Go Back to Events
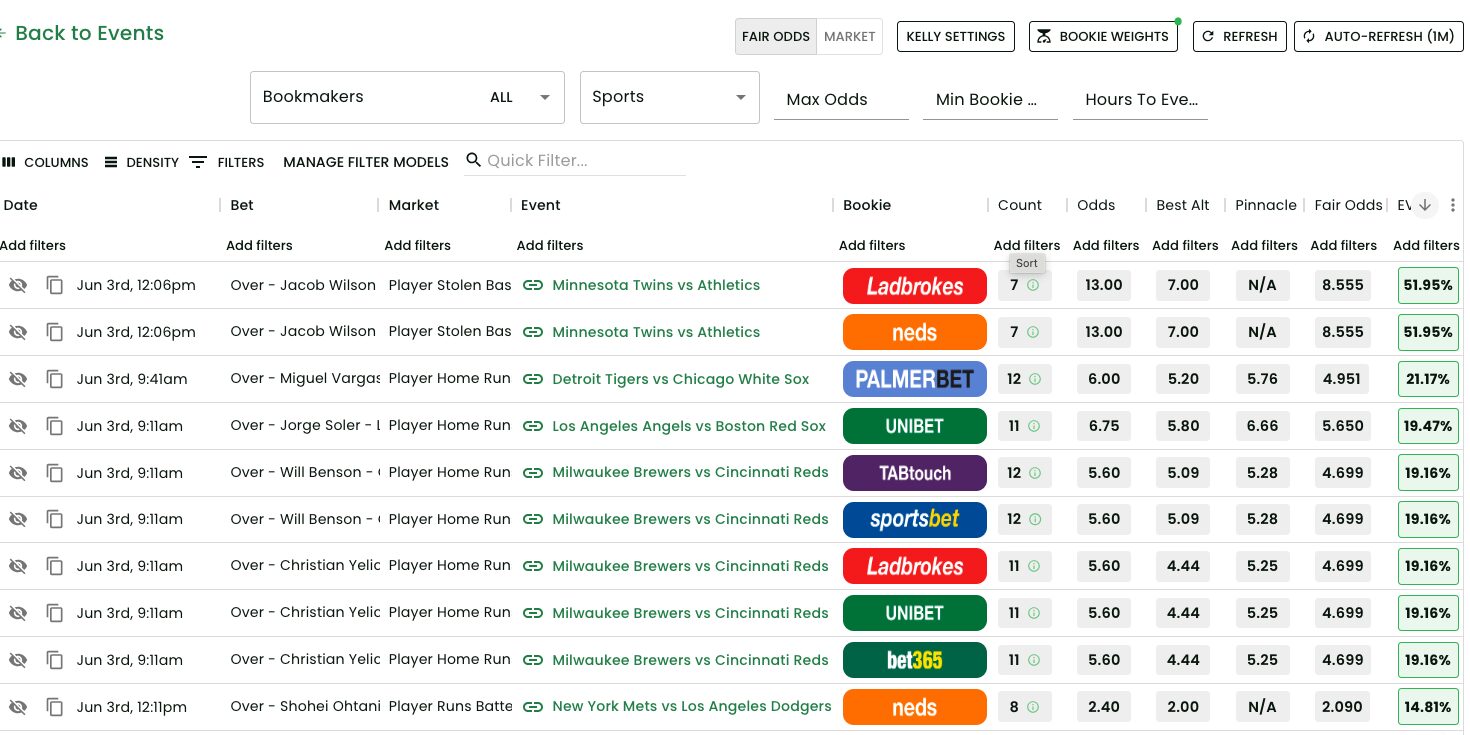This screenshot has height=735, width=1470. click(x=82, y=33)
